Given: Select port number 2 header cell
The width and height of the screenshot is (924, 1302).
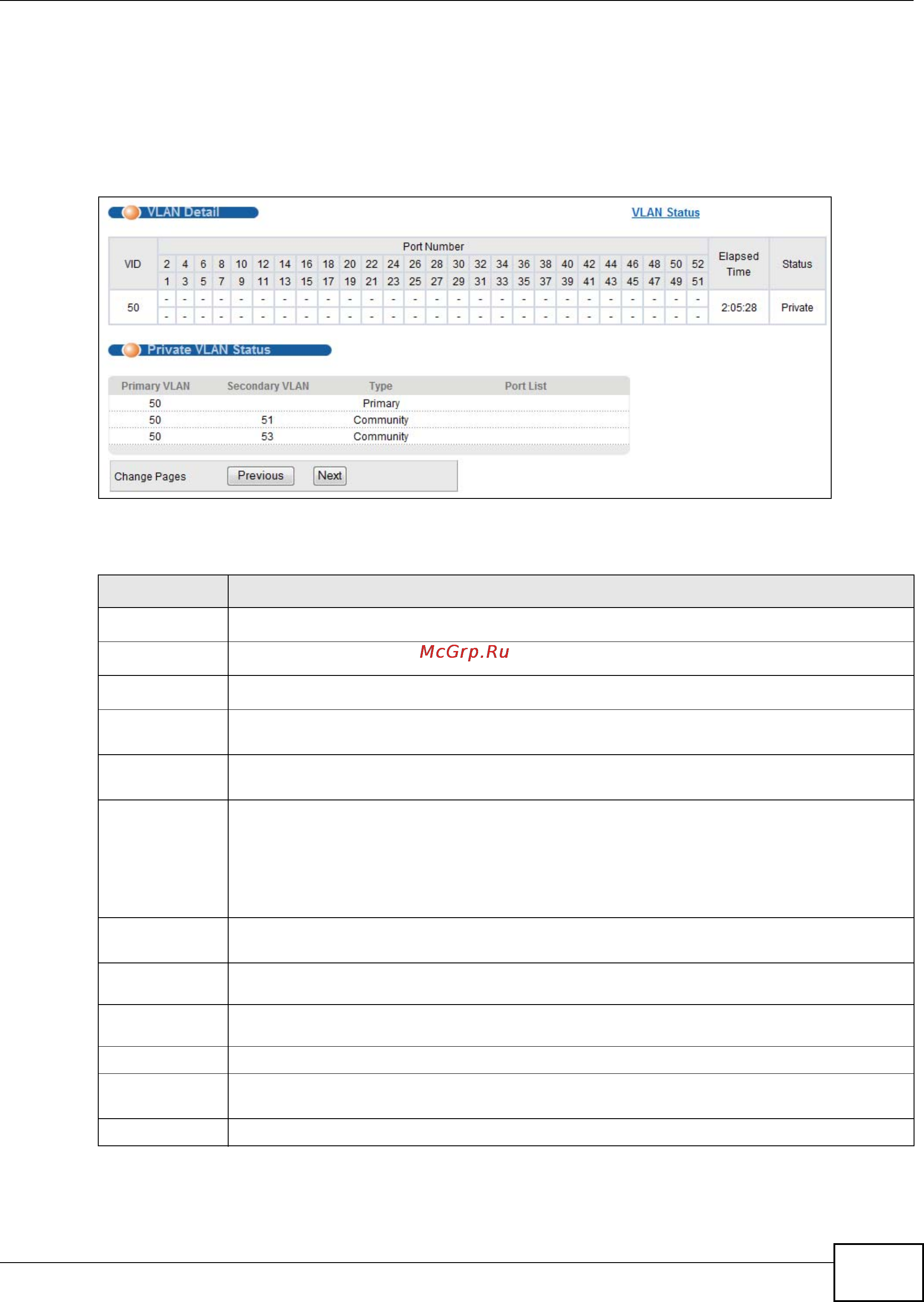Looking at the screenshot, I should (167, 264).
